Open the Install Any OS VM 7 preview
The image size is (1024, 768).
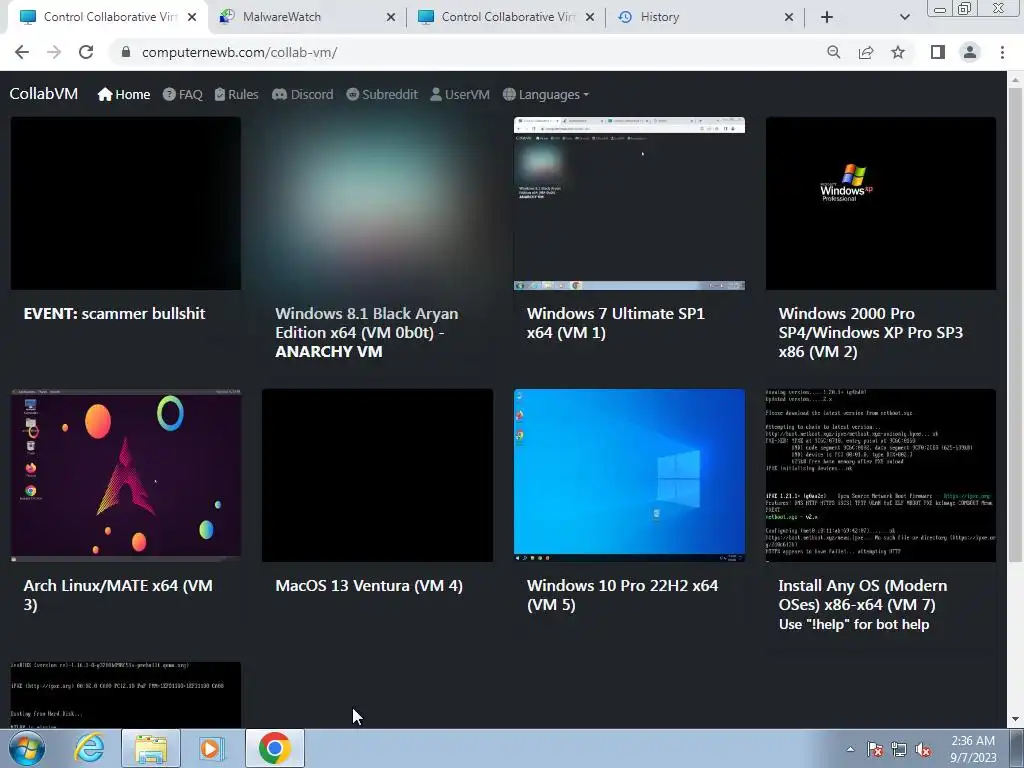coord(881,475)
